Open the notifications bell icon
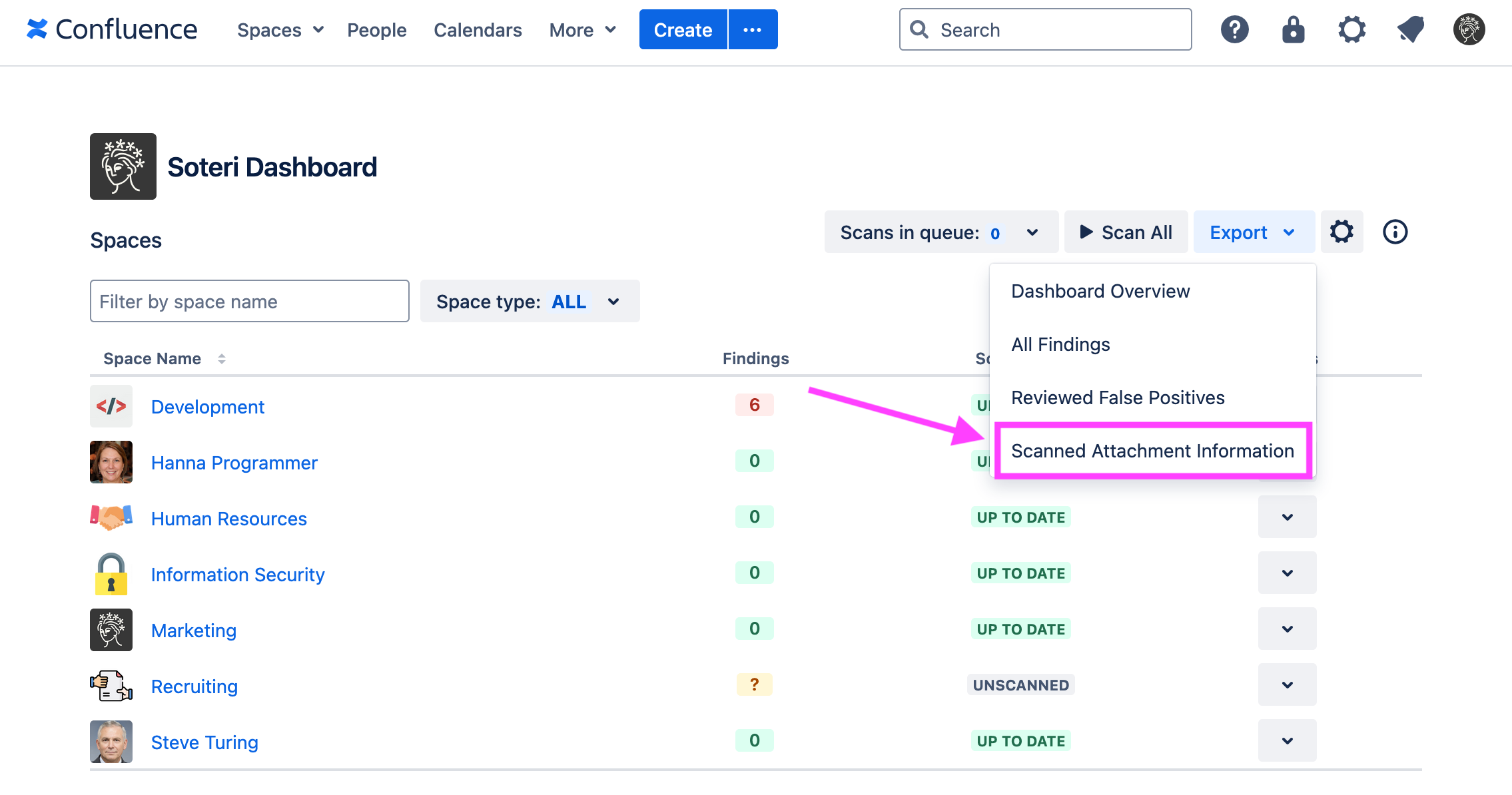Screen dimensions: 1512x795 [1410, 29]
